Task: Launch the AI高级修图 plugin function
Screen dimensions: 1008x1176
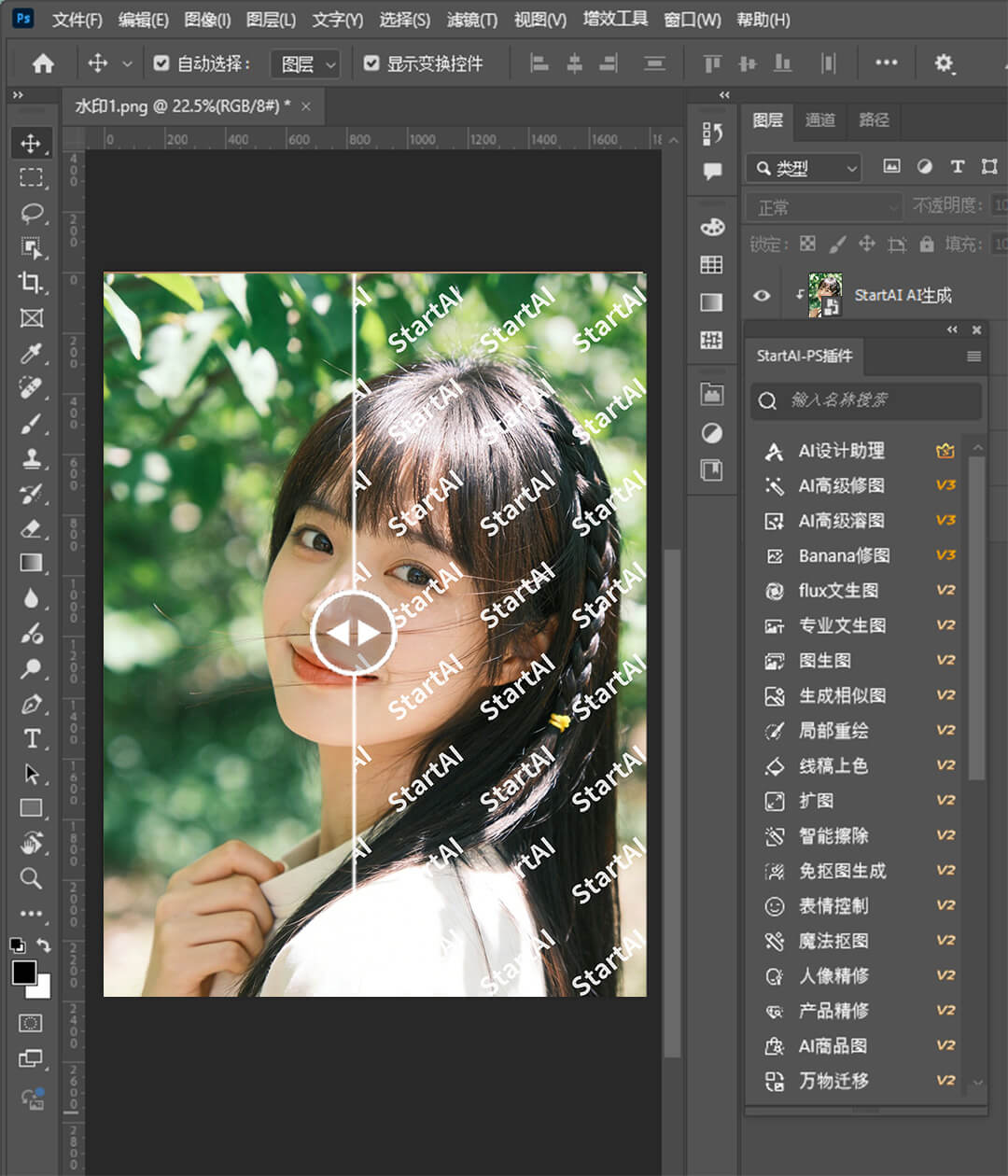Action: tap(841, 485)
